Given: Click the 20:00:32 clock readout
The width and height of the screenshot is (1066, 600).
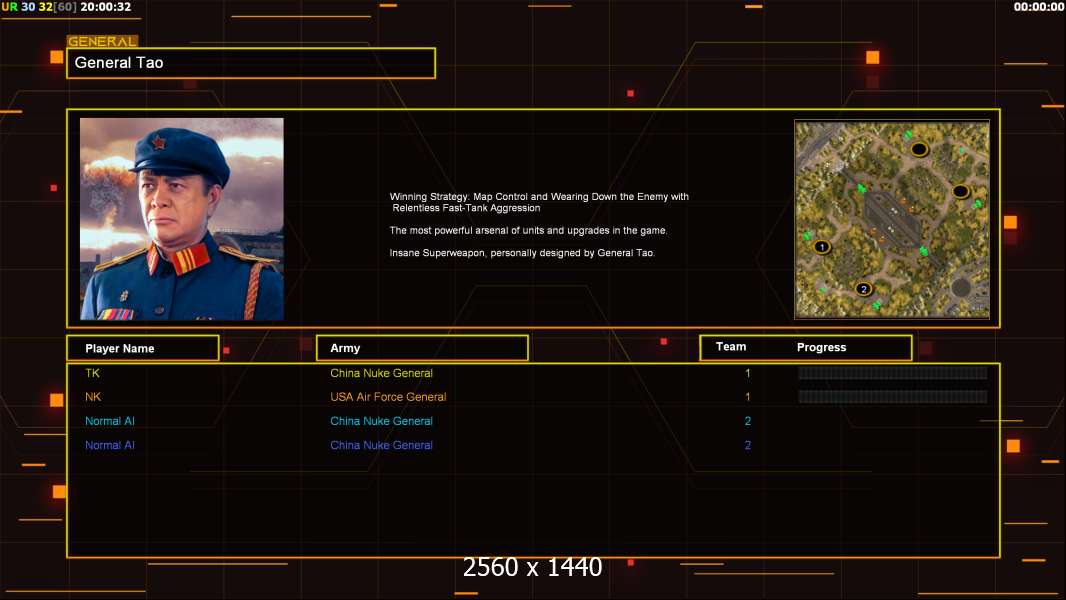Looking at the screenshot, I should point(105,7).
